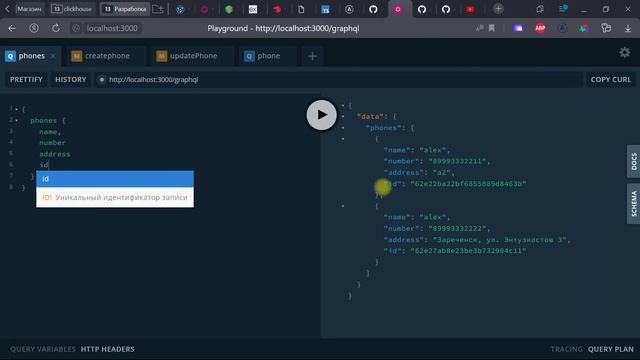Open the TRACING panel
640x360 pixels.
(567, 349)
